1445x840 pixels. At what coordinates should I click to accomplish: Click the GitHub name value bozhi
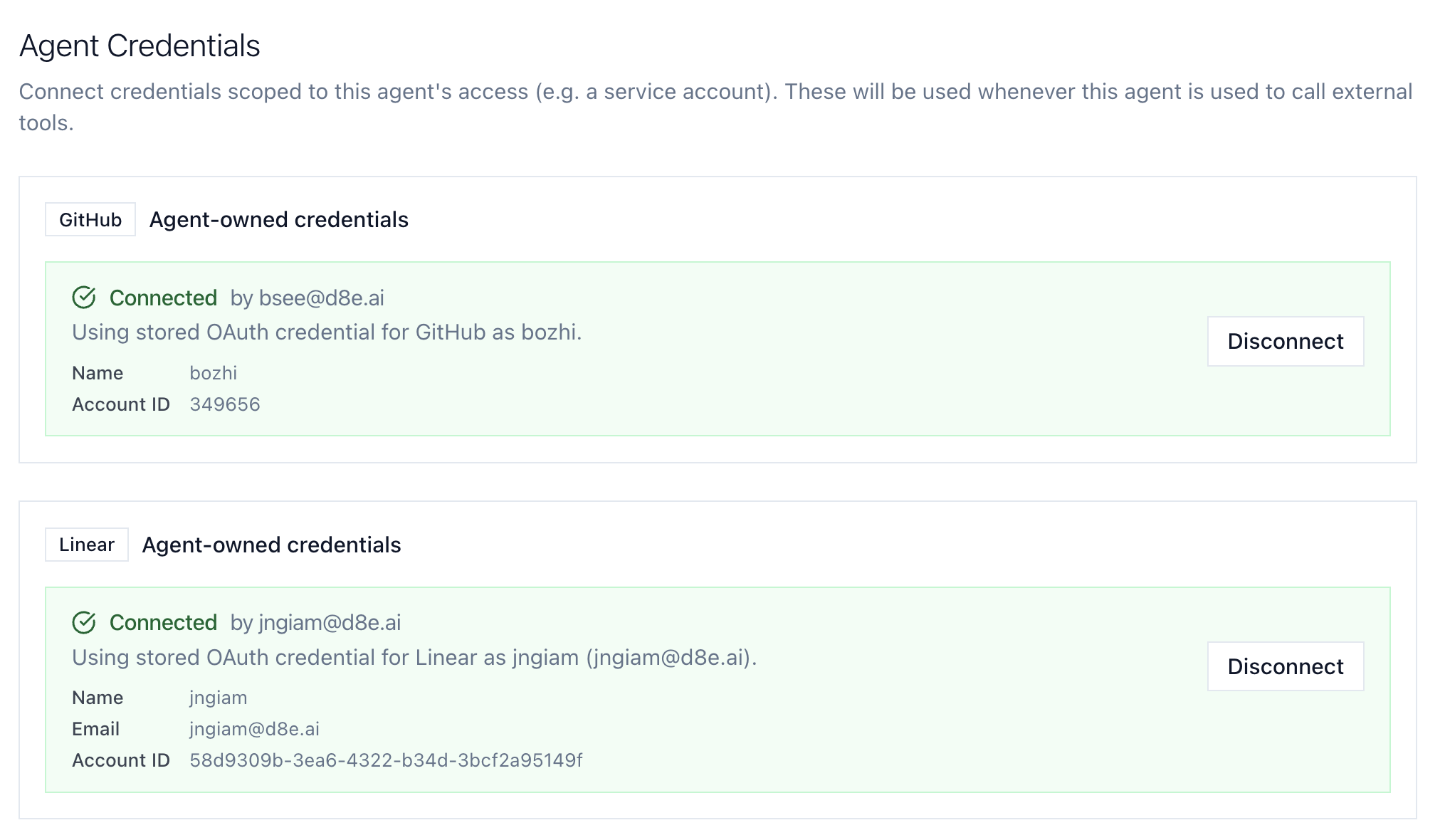pyautogui.click(x=213, y=373)
